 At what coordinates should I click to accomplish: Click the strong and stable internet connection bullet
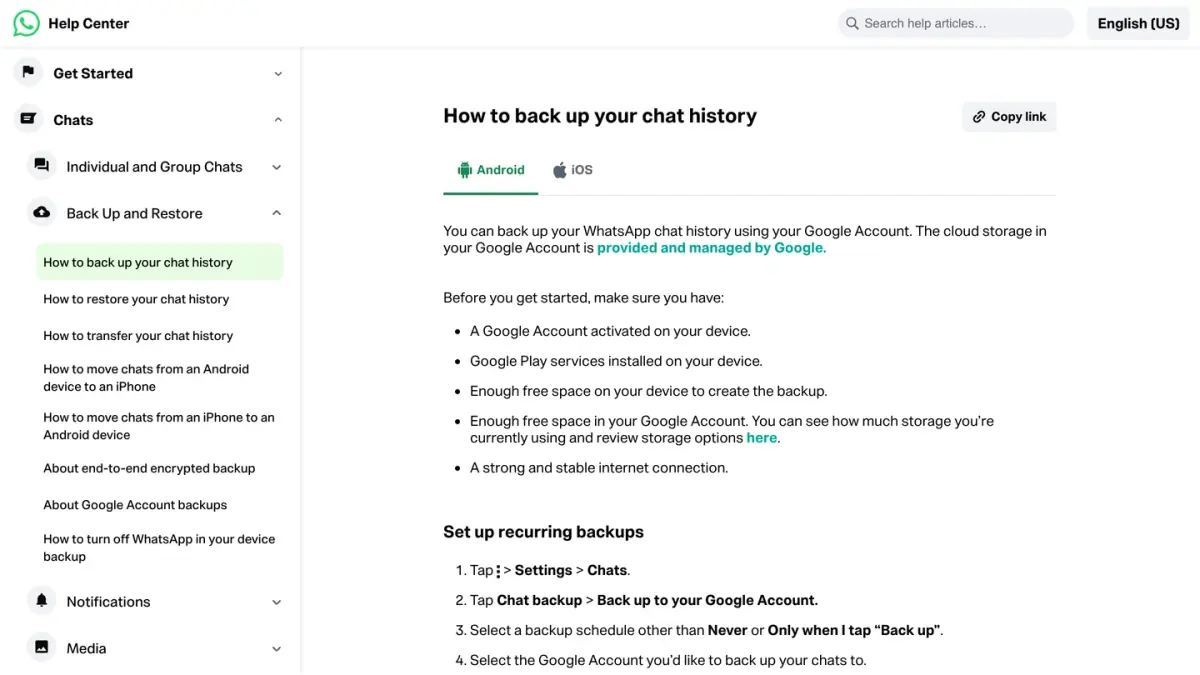click(x=599, y=467)
